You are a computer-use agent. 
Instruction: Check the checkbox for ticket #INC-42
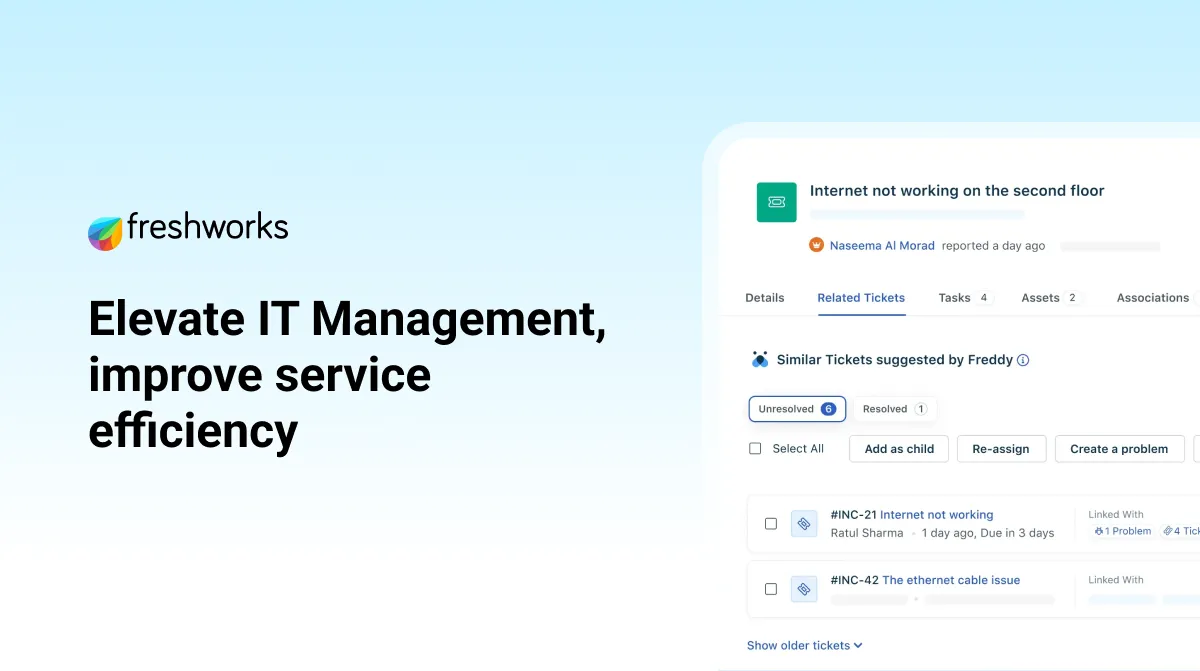click(771, 589)
